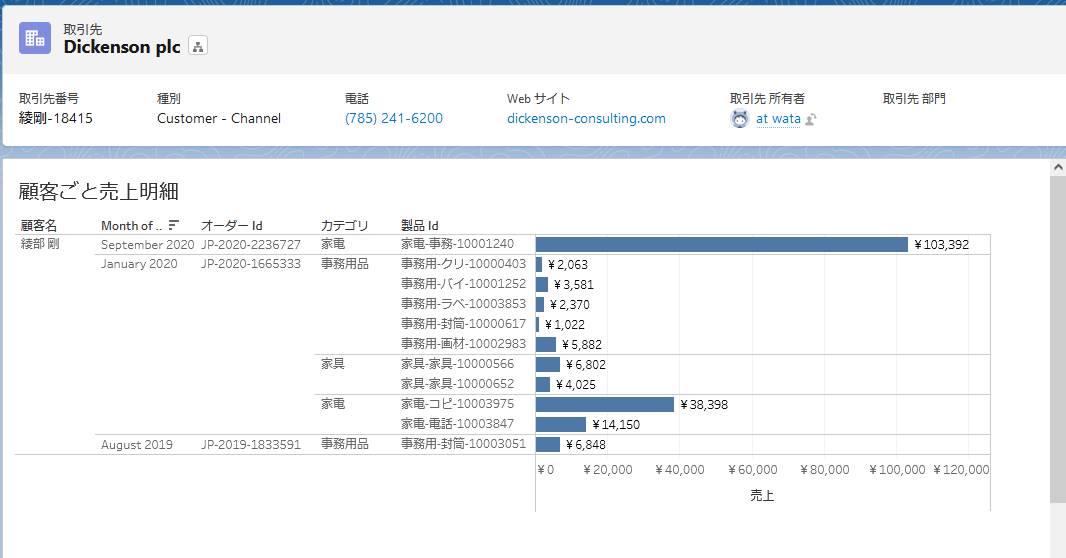
Task: Select the ¥103,392 sales bar
Action: click(721, 245)
